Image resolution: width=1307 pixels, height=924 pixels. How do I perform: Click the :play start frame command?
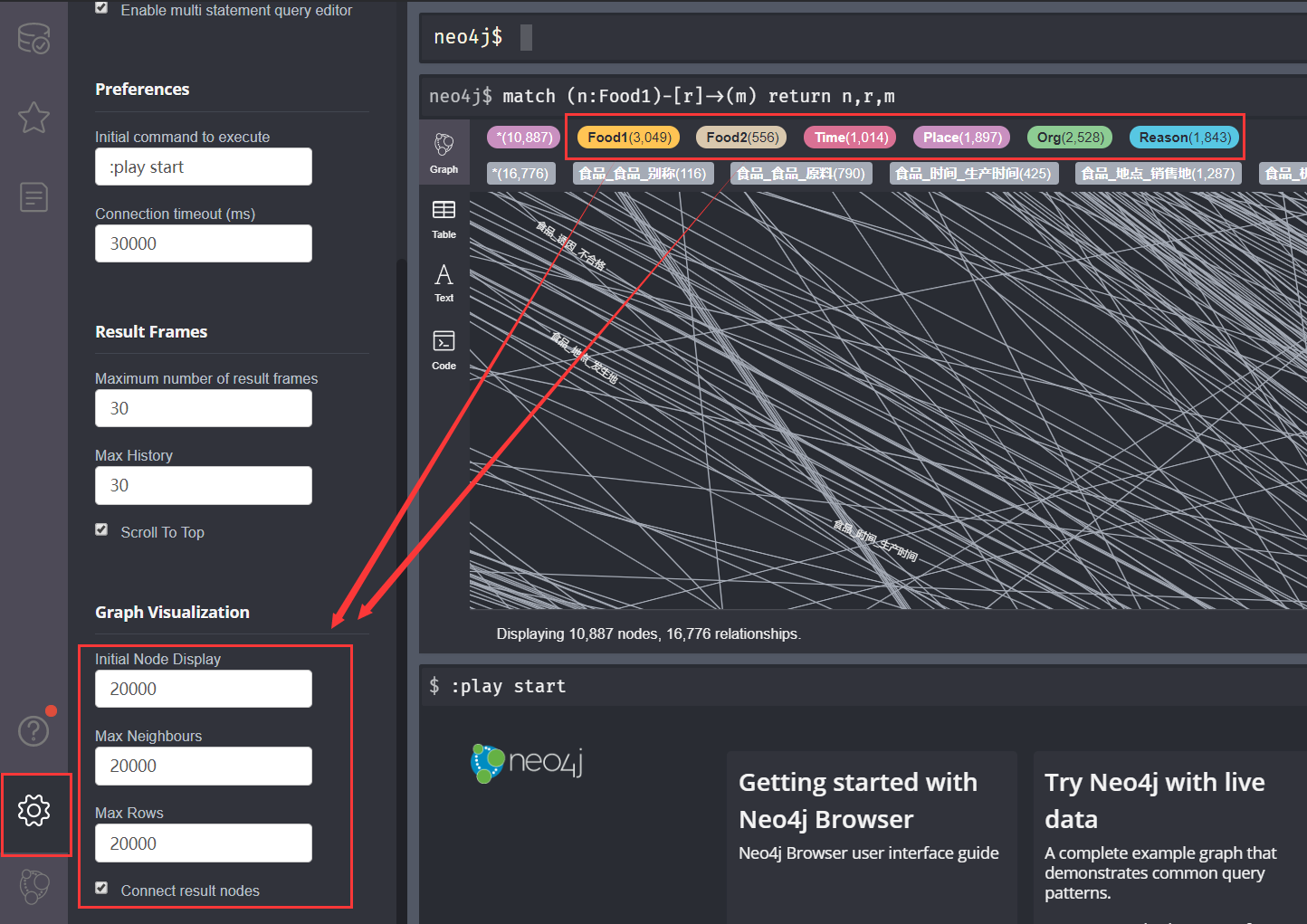tap(508, 686)
